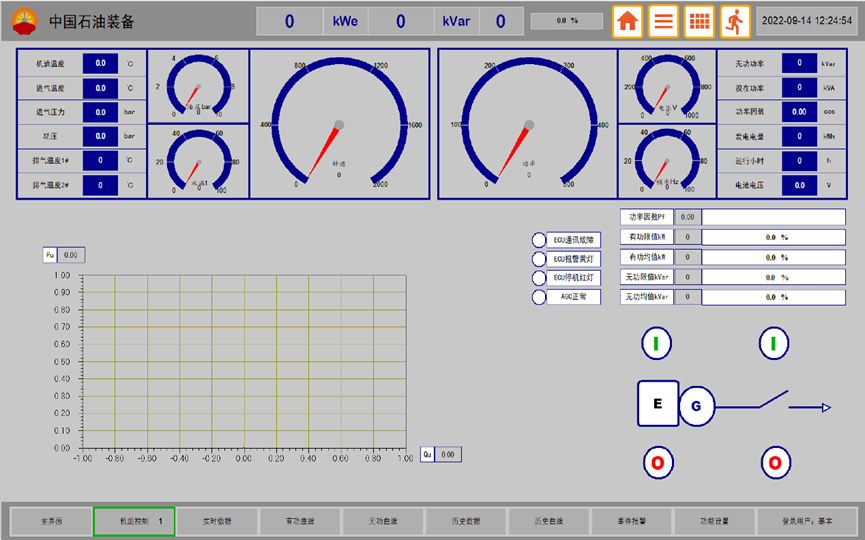This screenshot has width=865, height=540.
Task: Open the 无功曲线 tab
Action: [383, 521]
